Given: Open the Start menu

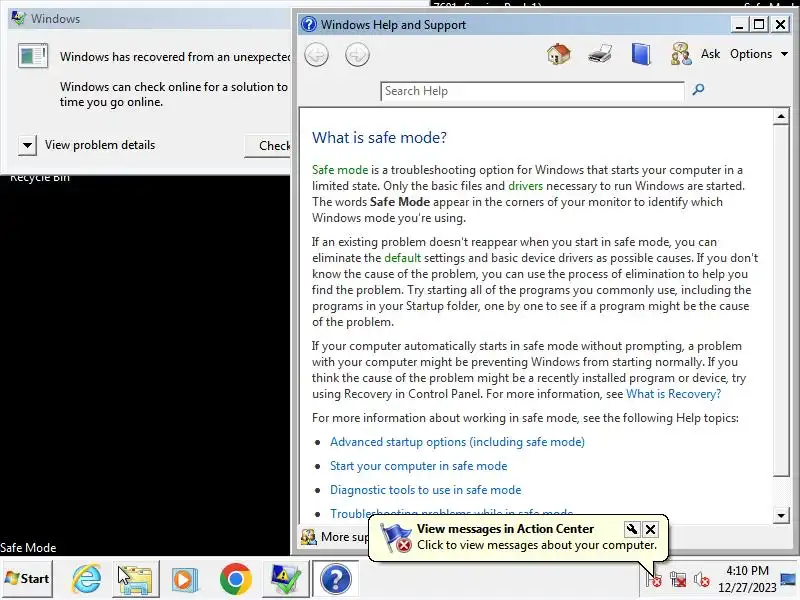Looking at the screenshot, I should click(x=27, y=579).
